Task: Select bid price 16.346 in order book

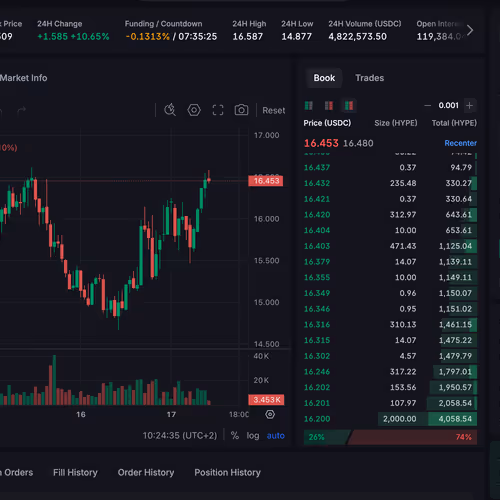Action: 317,309
